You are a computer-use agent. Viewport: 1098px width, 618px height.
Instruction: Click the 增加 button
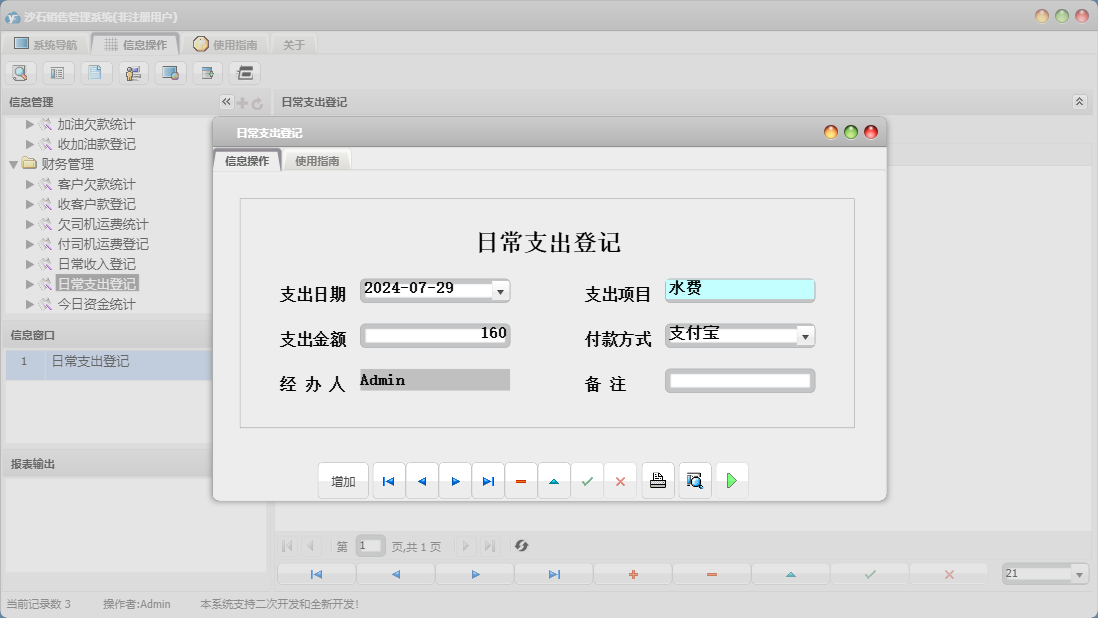pos(343,480)
